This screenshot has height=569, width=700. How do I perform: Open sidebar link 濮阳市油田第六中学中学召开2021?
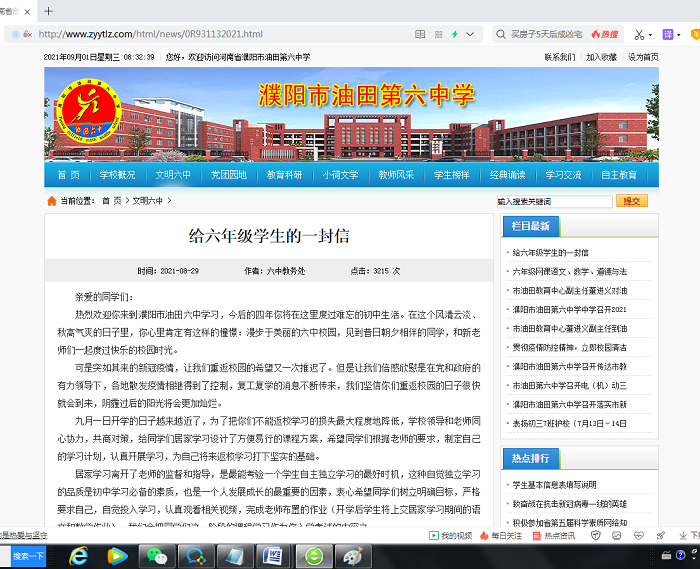[570, 309]
